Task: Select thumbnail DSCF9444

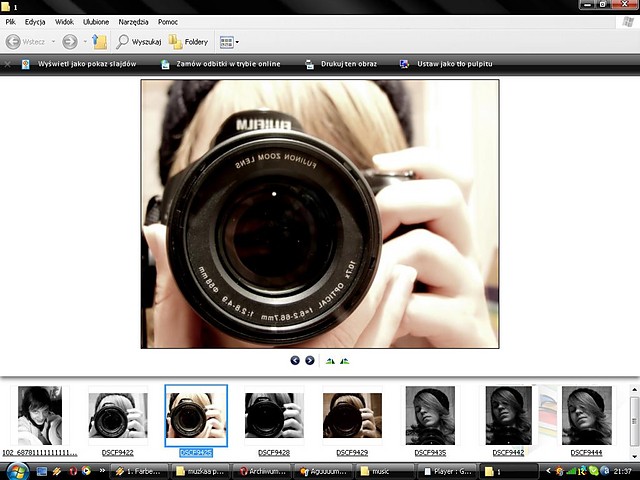Action: [x=587, y=416]
